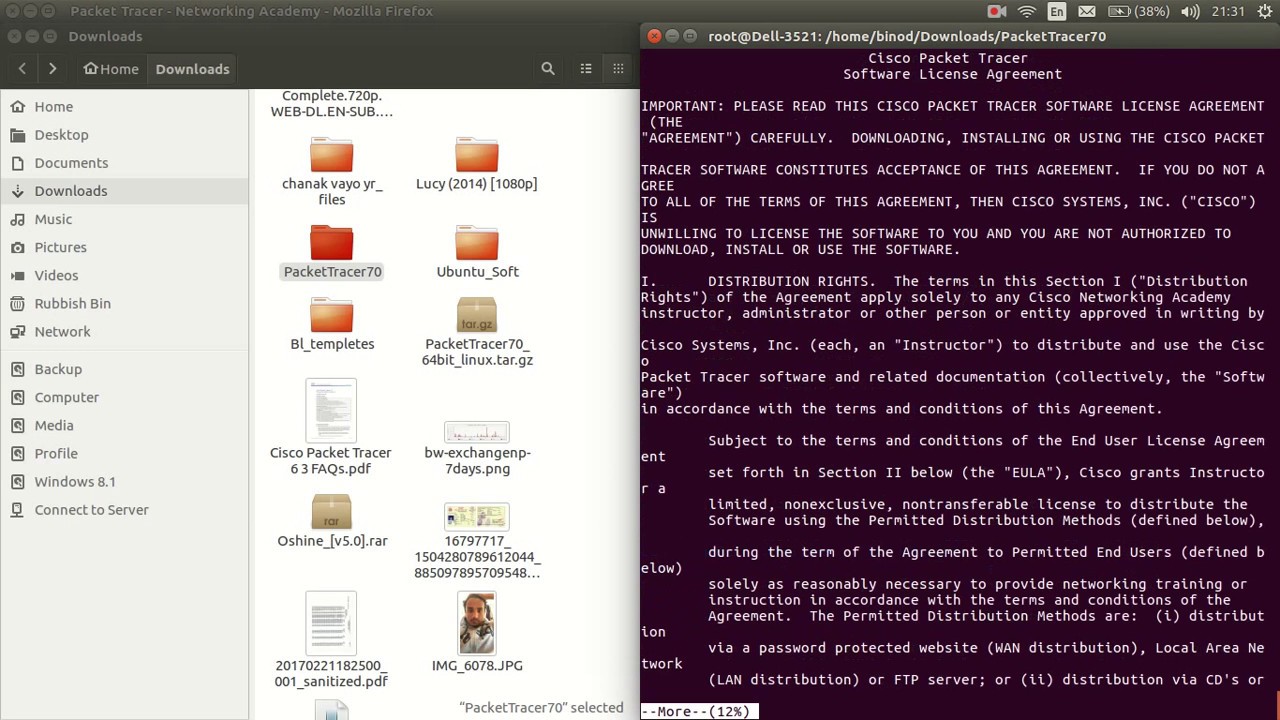This screenshot has height=720, width=1280.
Task: Open Desktop in the sidebar
Action: tap(61, 134)
